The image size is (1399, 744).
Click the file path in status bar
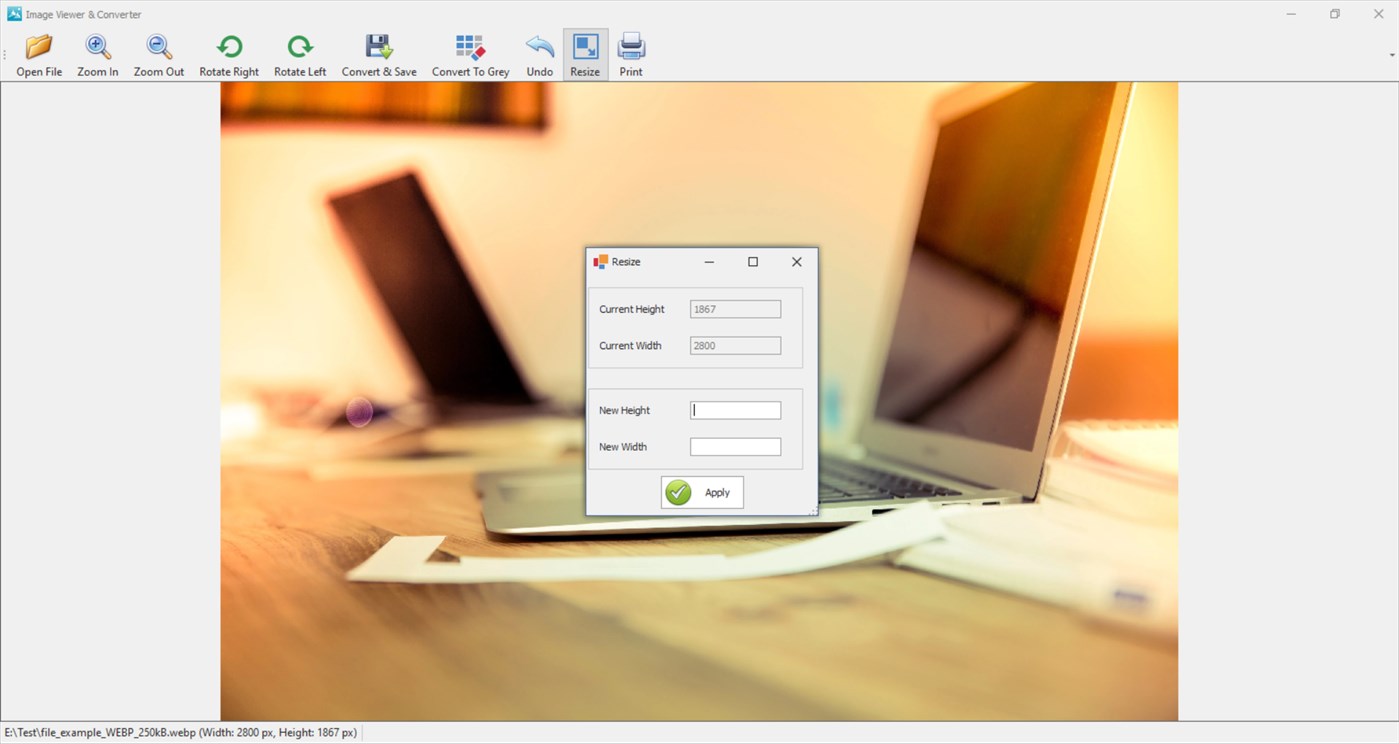[x=180, y=732]
